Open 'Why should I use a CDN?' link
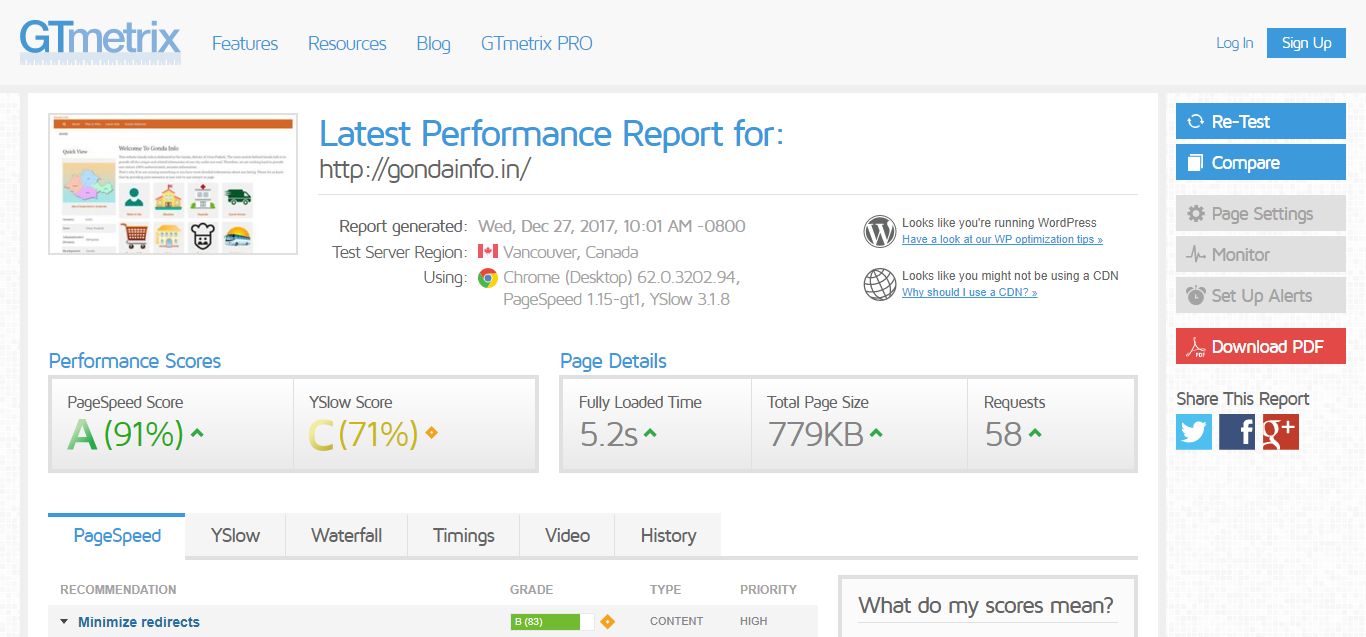 (969, 293)
